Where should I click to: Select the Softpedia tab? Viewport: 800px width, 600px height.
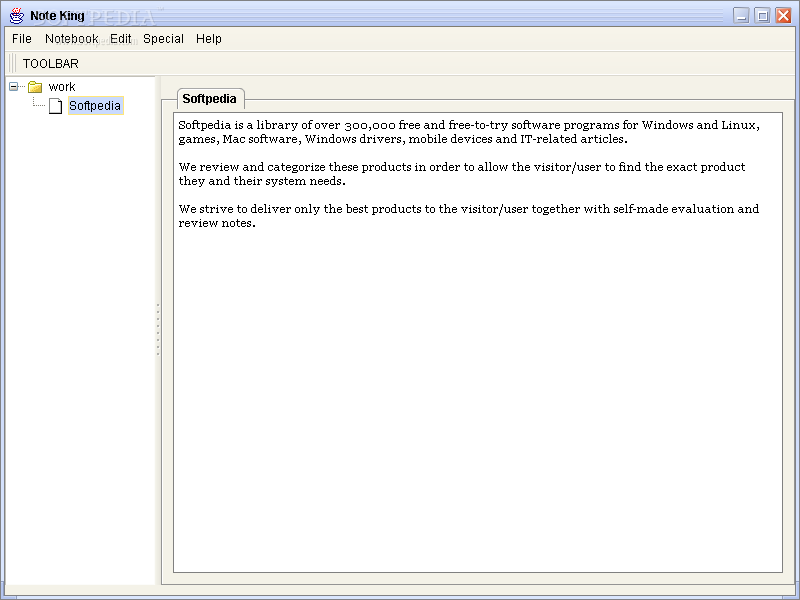pos(210,98)
